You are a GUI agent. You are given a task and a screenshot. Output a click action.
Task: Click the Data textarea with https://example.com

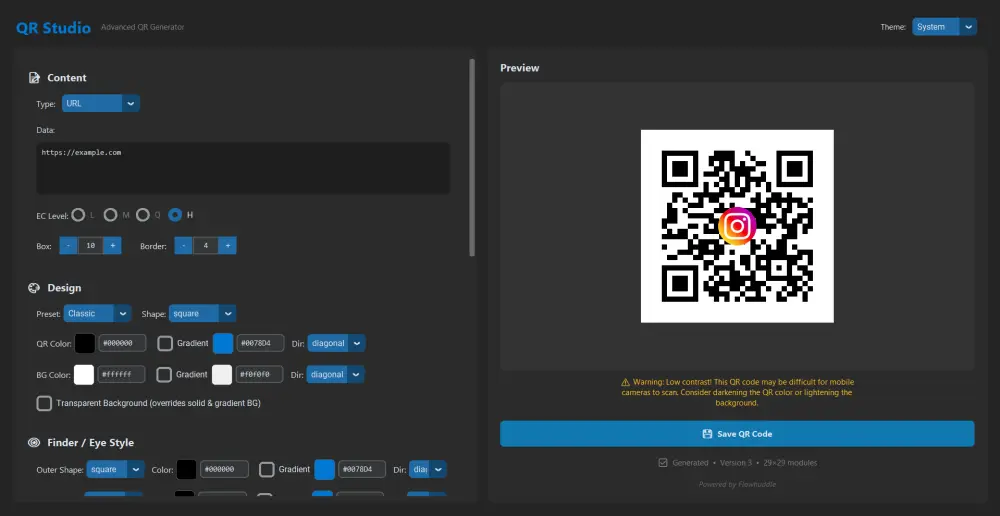[243, 168]
